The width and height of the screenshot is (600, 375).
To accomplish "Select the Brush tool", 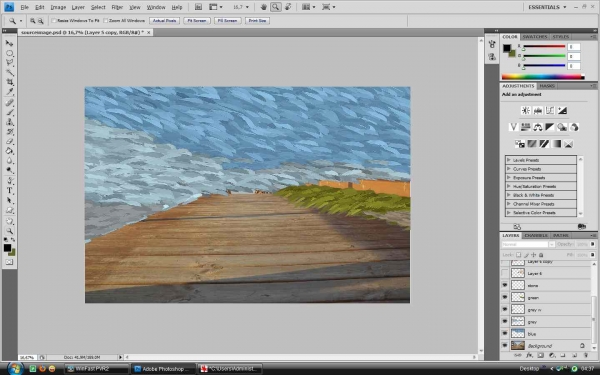I will click(x=9, y=112).
